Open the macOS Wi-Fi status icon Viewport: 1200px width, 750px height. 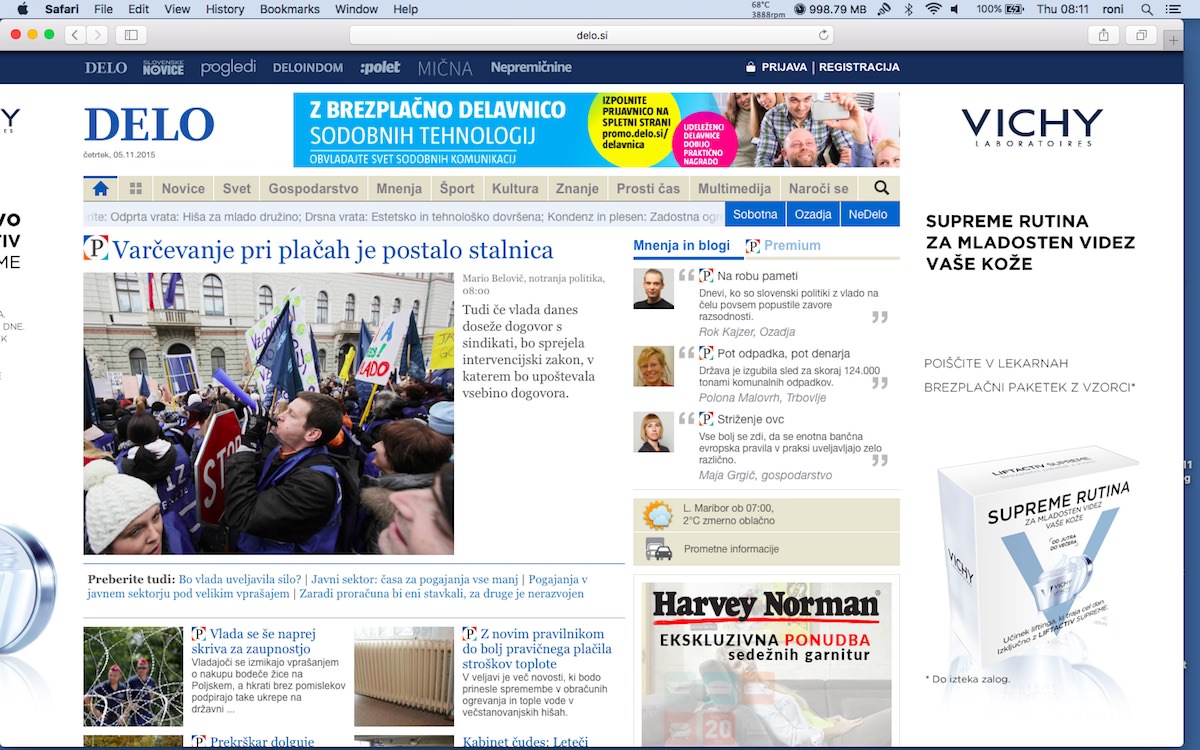click(x=933, y=9)
